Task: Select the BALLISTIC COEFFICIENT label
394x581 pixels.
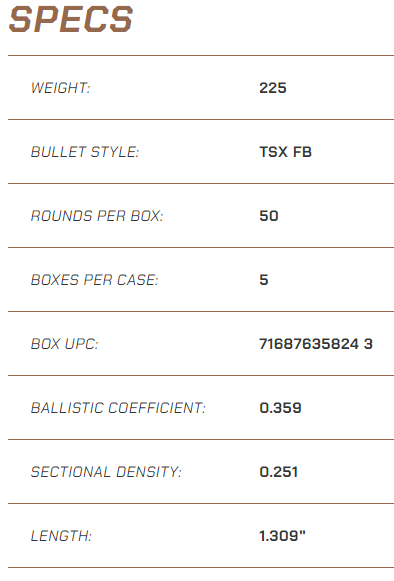Action: [118, 408]
